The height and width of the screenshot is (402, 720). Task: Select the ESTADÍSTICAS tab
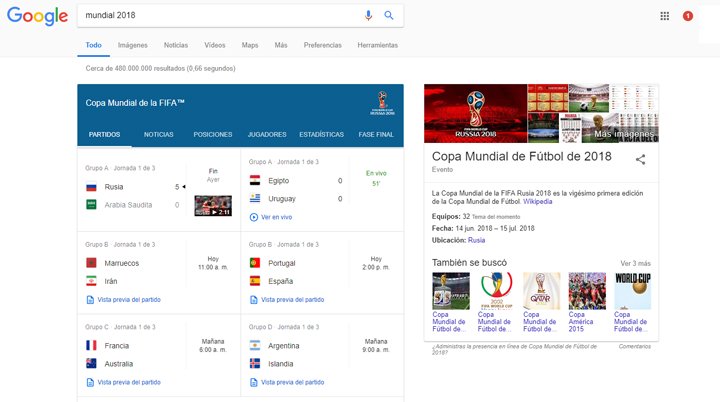pyautogui.click(x=321, y=135)
